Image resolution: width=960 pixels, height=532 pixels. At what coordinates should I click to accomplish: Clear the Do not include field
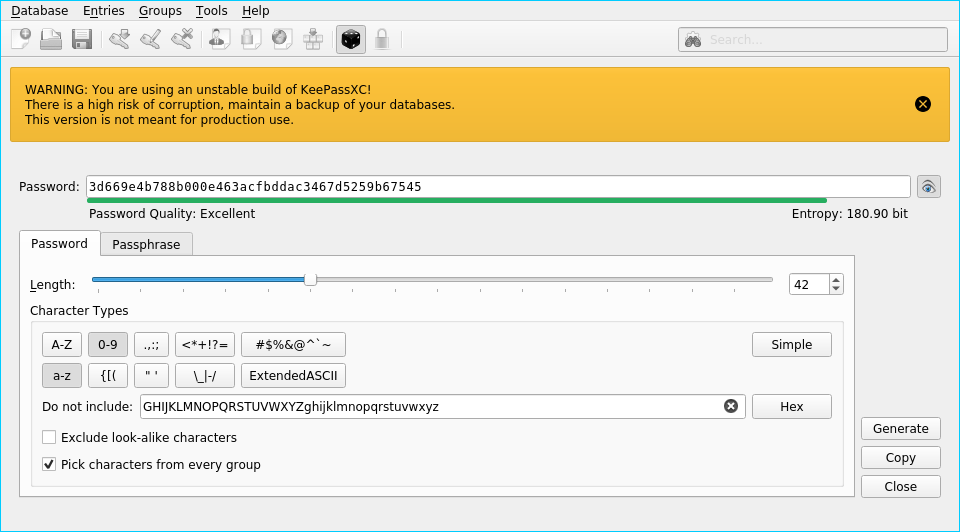click(x=730, y=406)
